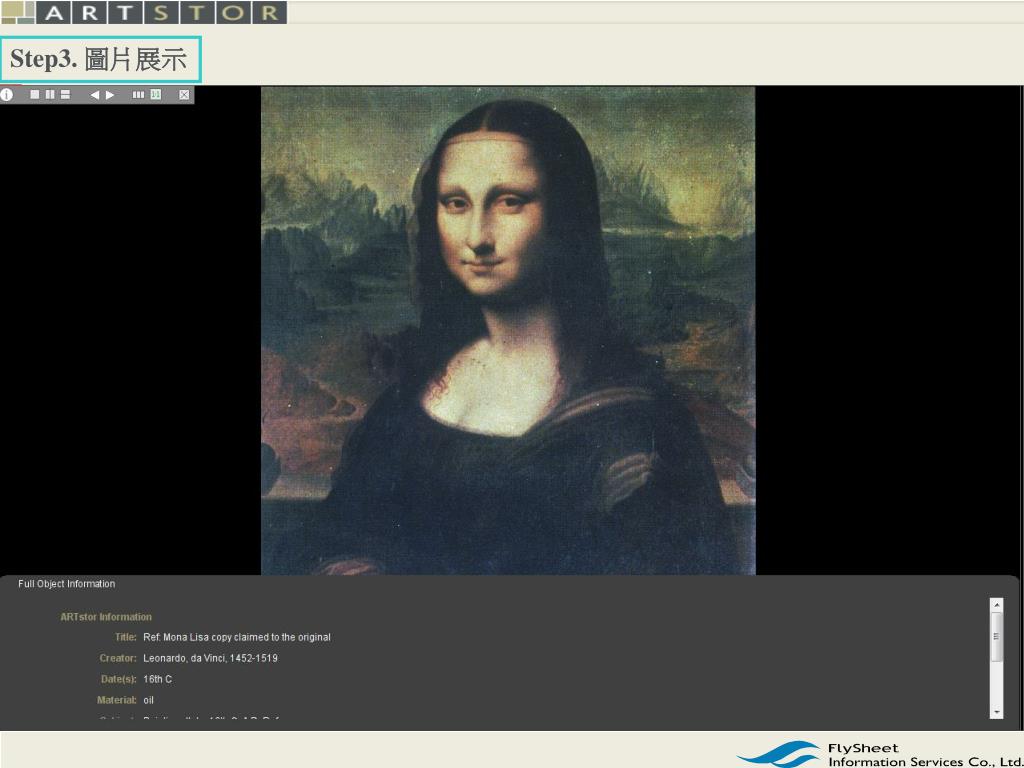The height and width of the screenshot is (768, 1024).
Task: Click the information panel scrollbar thumb
Action: tap(997, 637)
